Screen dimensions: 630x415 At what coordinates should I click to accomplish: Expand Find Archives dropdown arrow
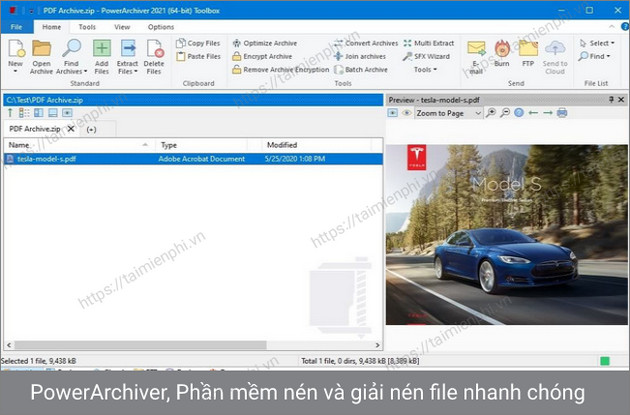coord(86,72)
